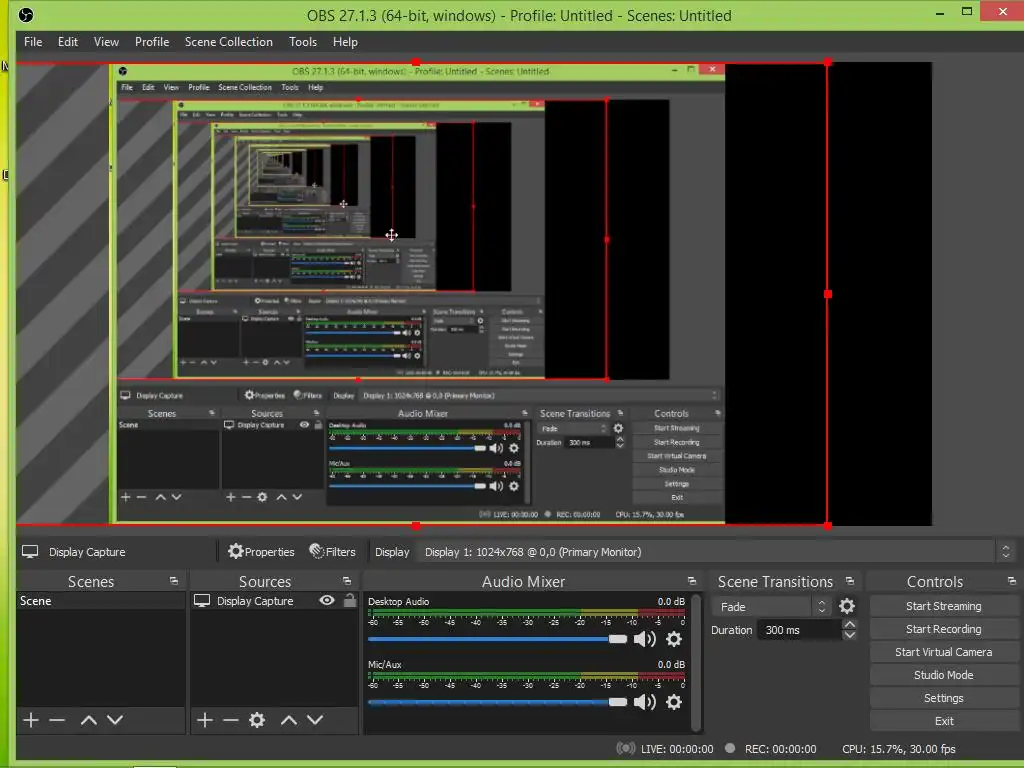Open the View menu

[106, 42]
